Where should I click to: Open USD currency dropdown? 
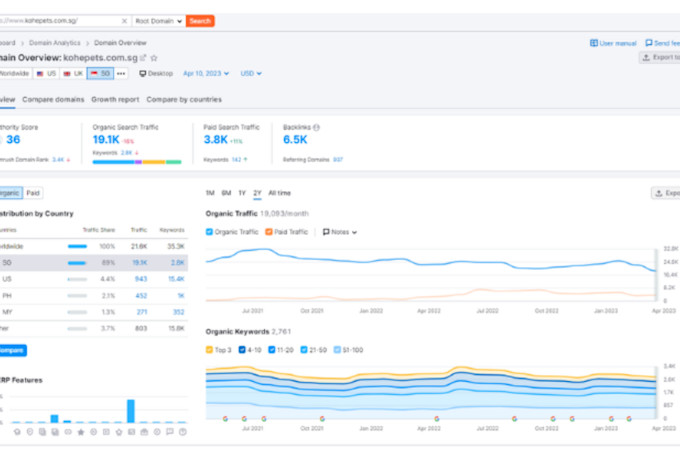[251, 73]
